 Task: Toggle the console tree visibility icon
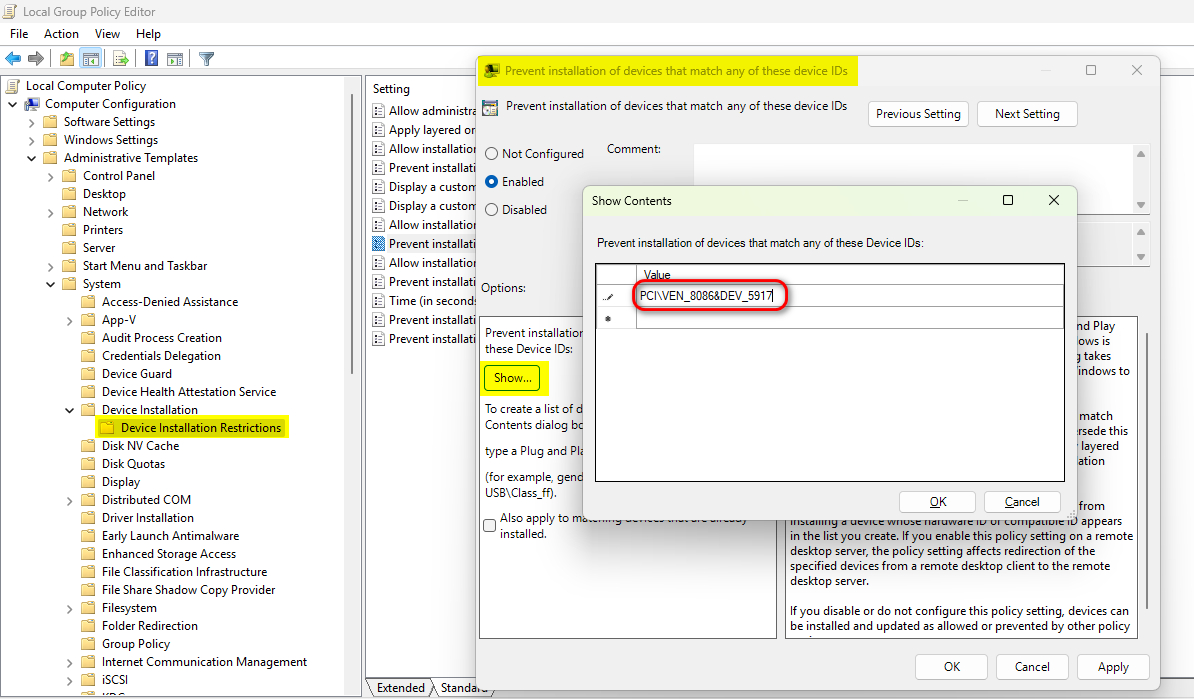pyautogui.click(x=90, y=58)
